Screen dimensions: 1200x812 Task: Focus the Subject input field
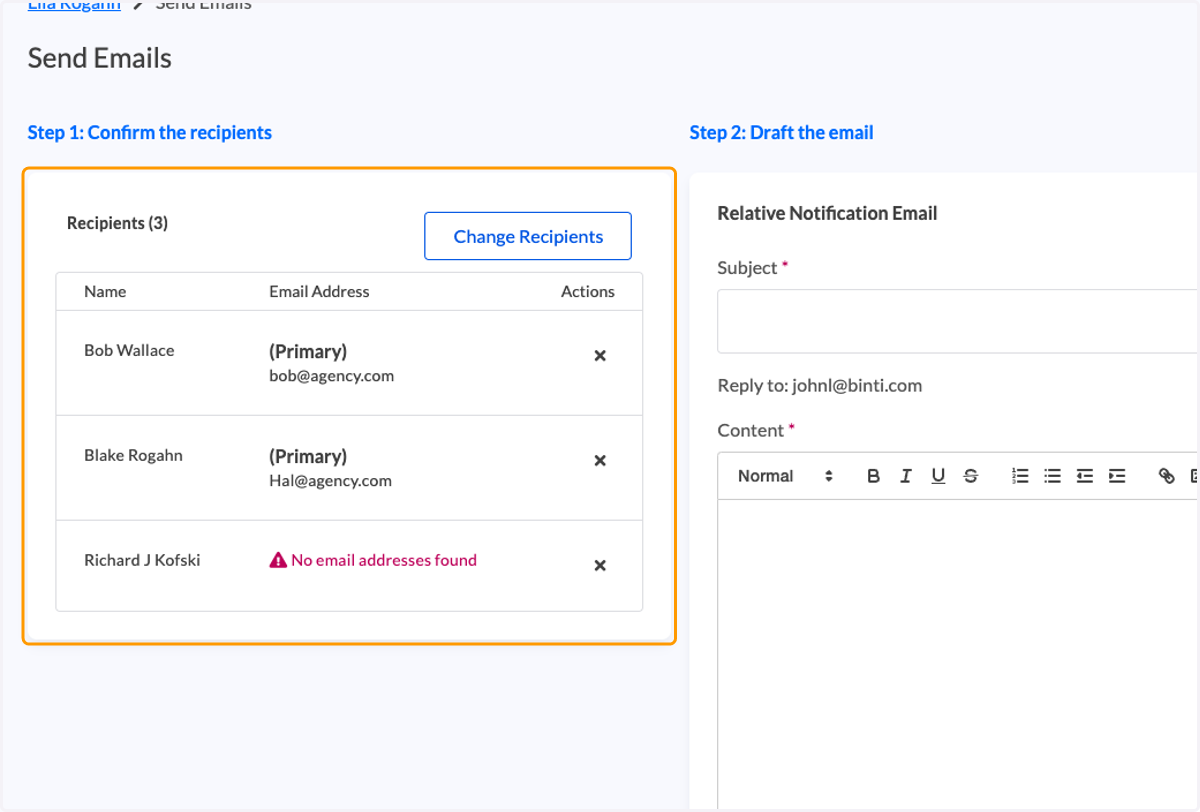(x=958, y=321)
